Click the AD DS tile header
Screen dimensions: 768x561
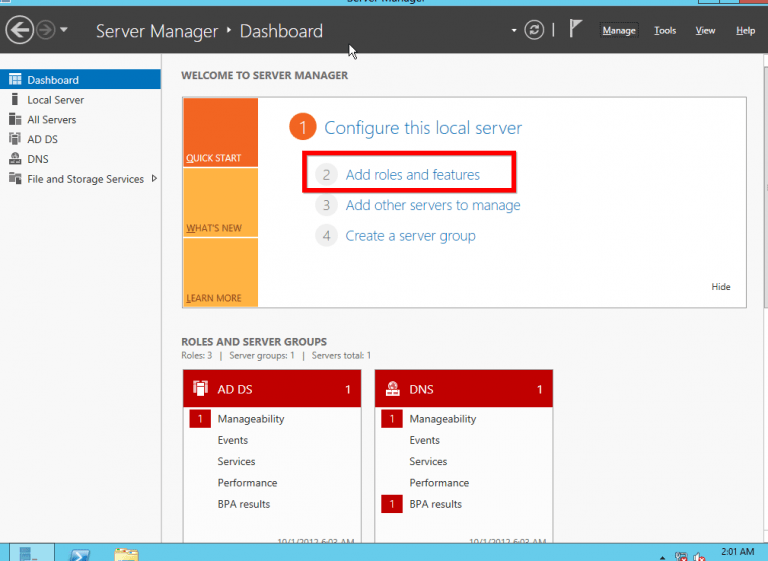pyautogui.click(x=272, y=389)
